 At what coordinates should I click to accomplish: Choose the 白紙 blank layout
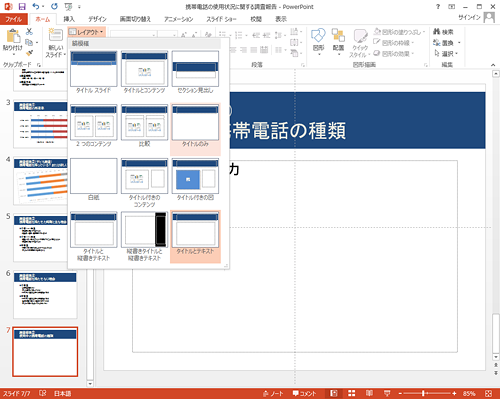94,180
